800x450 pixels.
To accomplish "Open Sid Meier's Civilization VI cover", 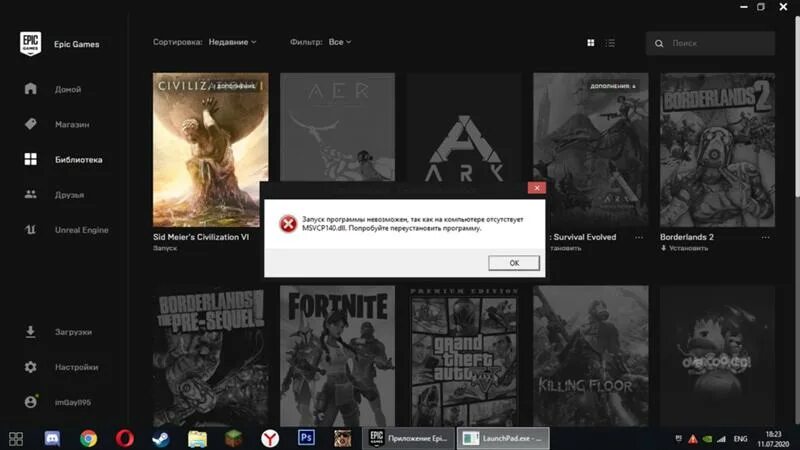I will [210, 149].
